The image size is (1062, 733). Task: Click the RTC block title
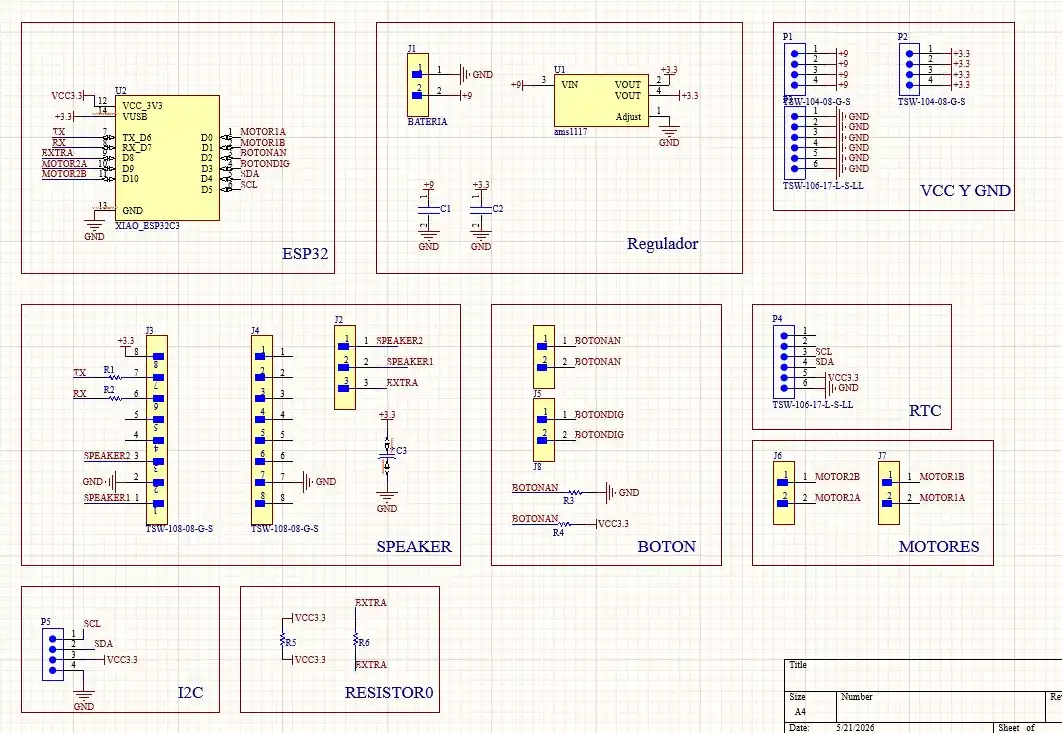coord(925,410)
